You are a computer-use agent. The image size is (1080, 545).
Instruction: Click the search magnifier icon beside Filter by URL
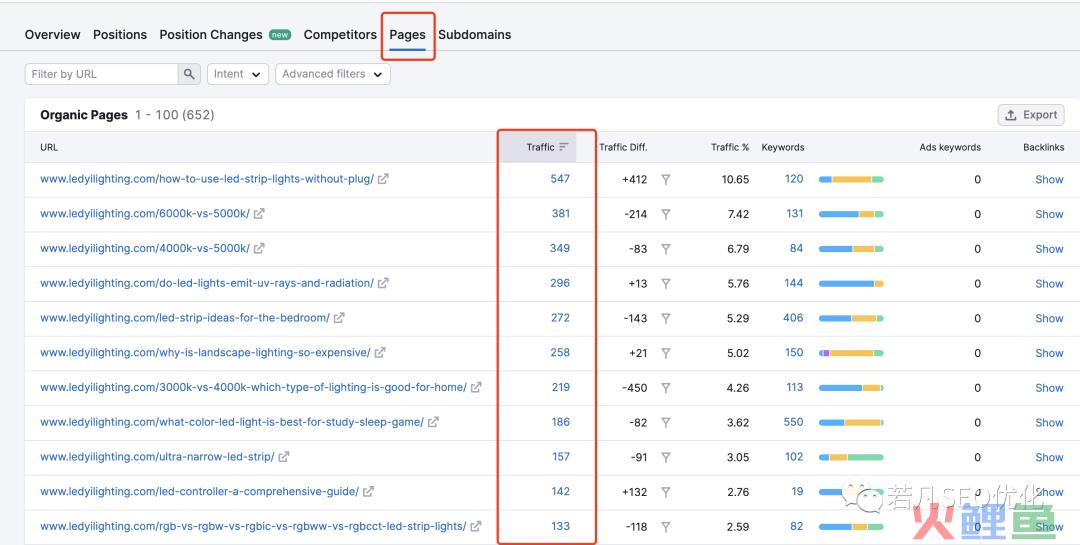coord(189,74)
